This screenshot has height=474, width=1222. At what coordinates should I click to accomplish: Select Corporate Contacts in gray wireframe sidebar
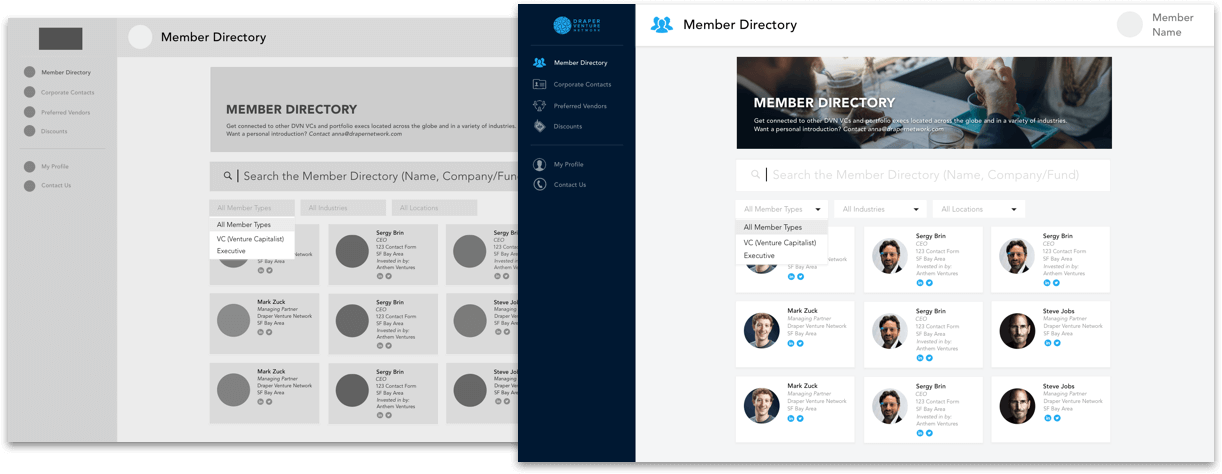click(68, 92)
